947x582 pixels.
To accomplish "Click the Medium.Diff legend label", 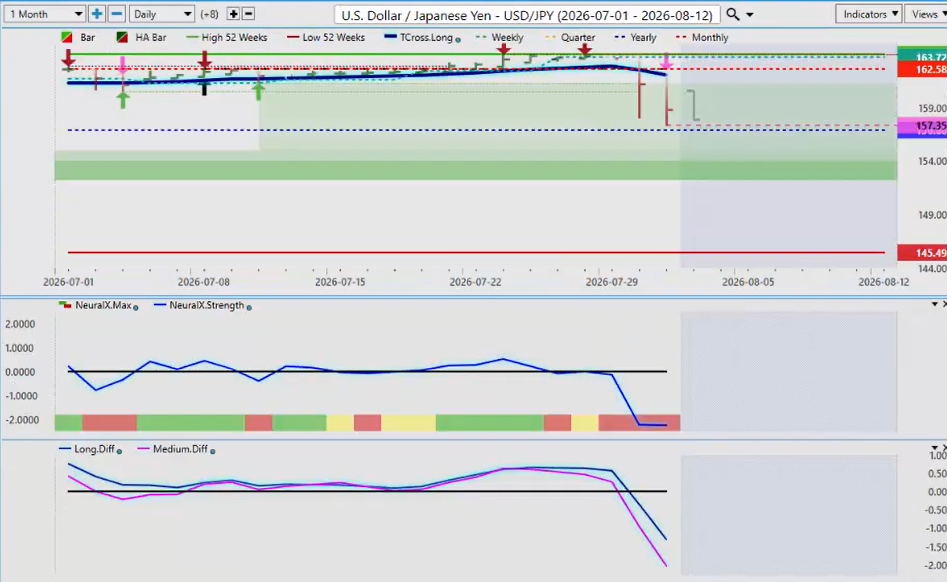I will [180, 449].
